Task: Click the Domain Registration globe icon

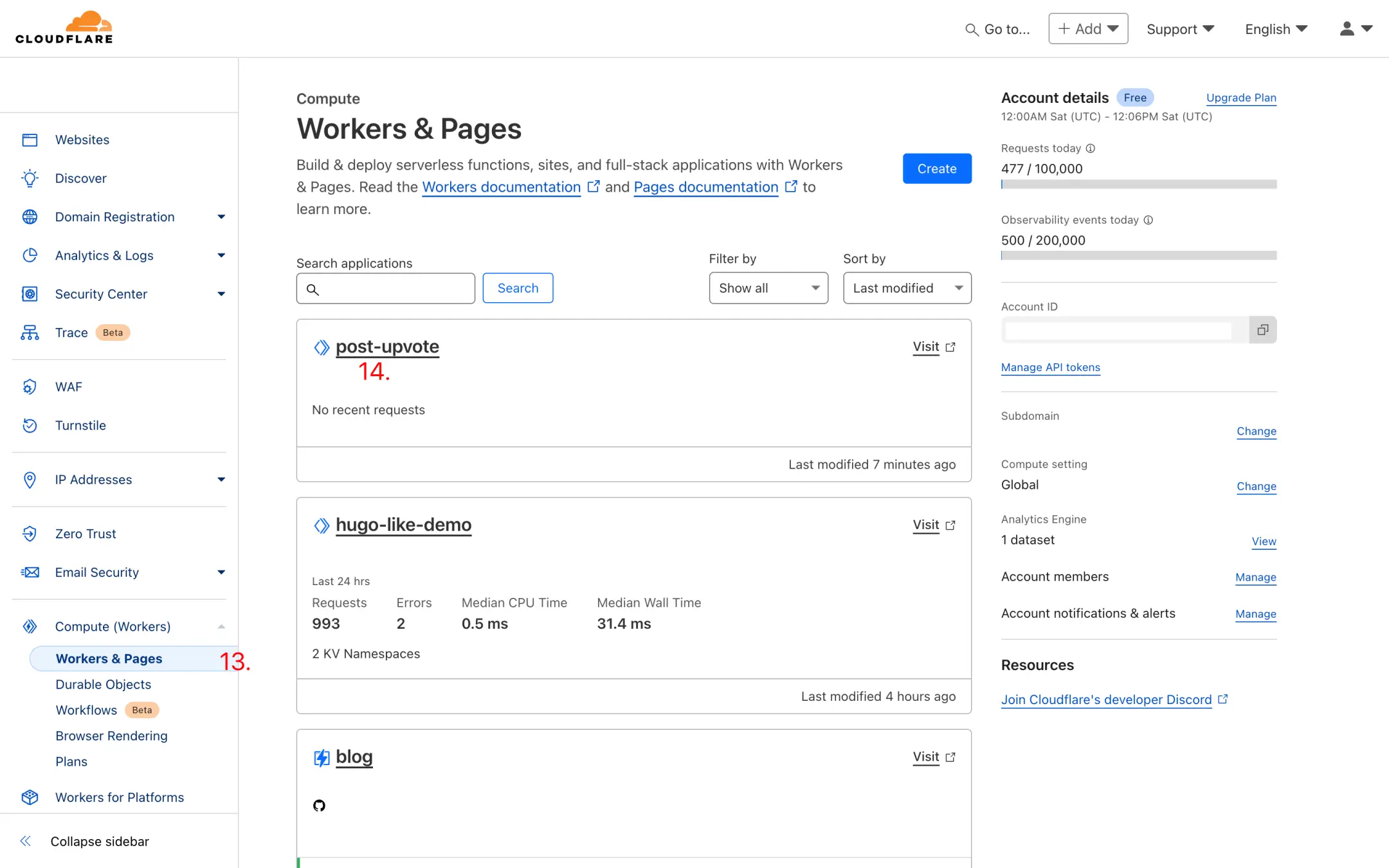Action: [30, 217]
